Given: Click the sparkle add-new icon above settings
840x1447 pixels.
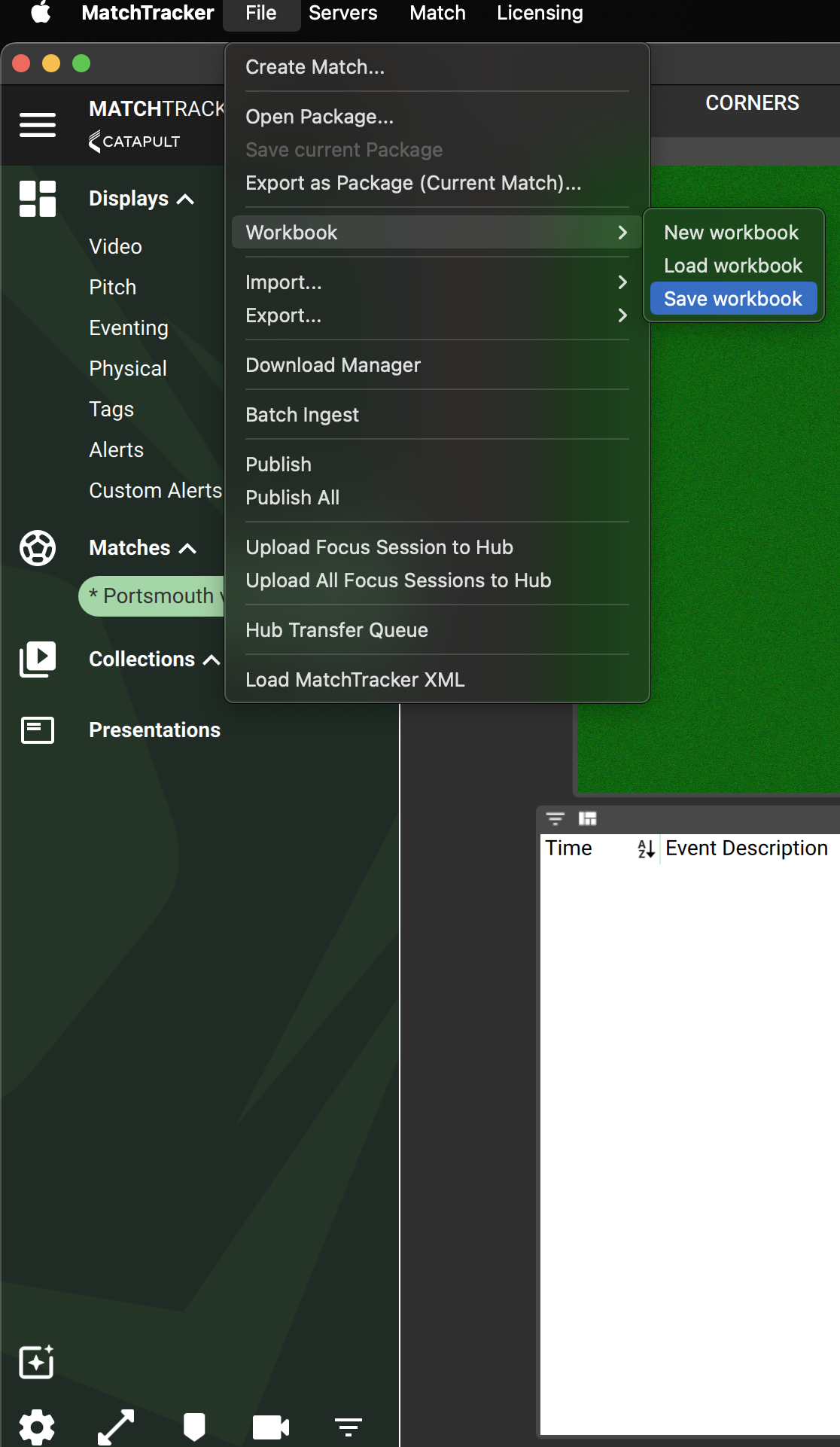Looking at the screenshot, I should click(x=36, y=1361).
